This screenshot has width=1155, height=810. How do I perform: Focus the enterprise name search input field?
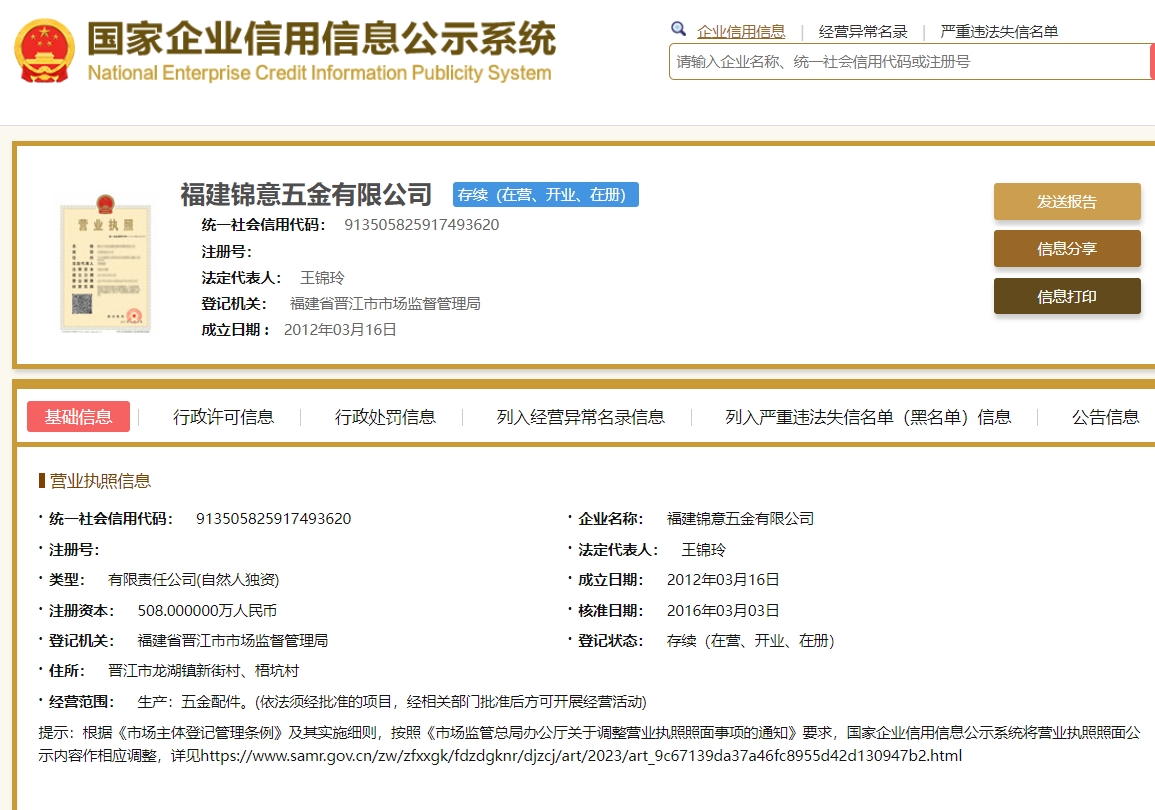[x=910, y=62]
